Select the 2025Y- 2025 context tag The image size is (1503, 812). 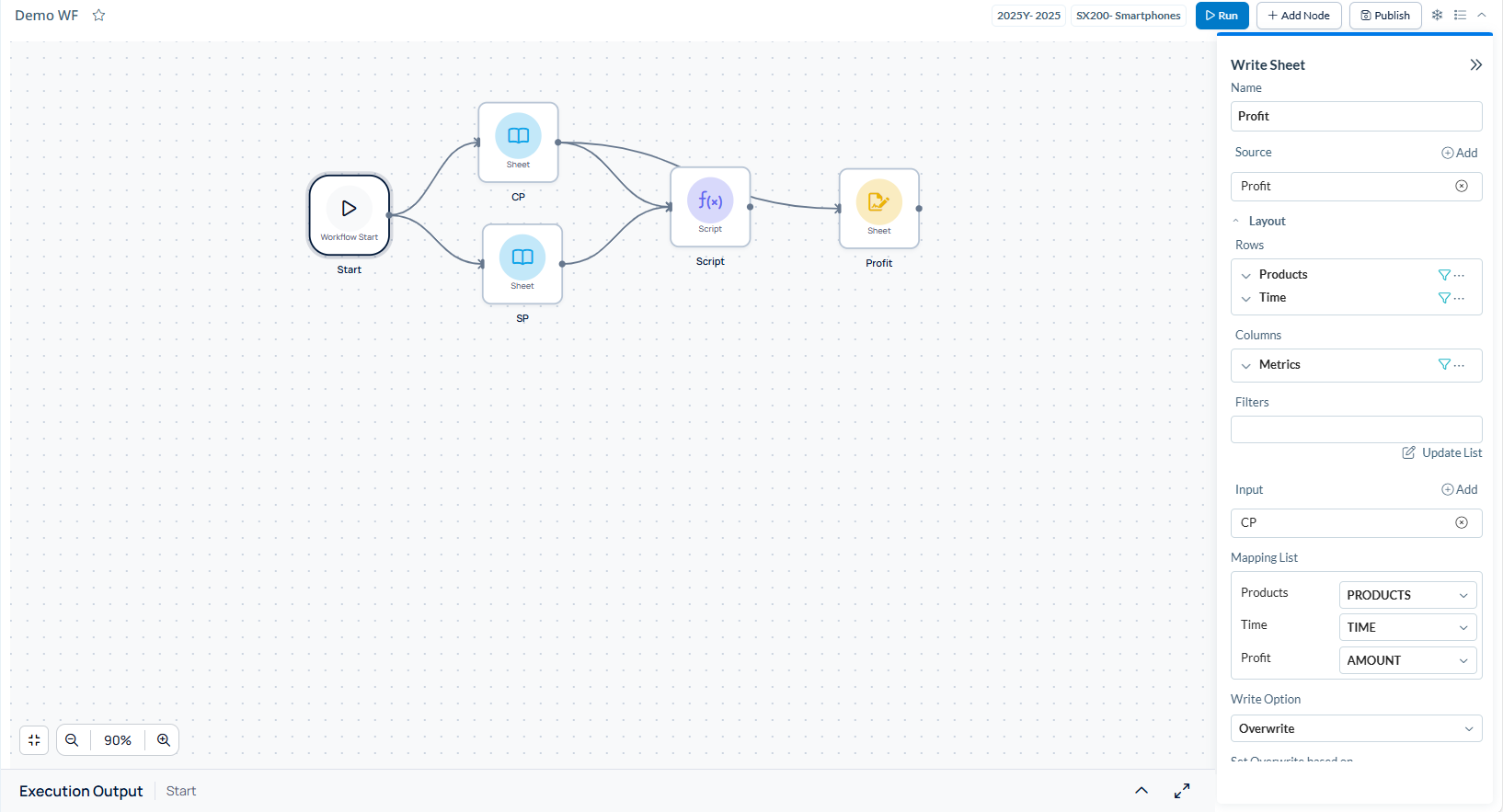coord(1028,16)
